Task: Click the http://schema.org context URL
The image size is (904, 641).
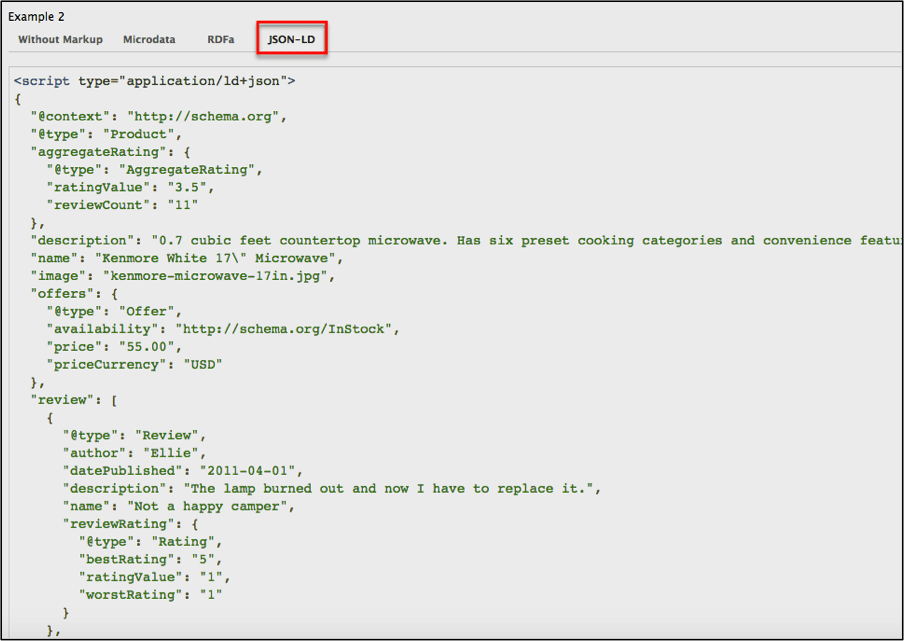Action: pos(206,115)
